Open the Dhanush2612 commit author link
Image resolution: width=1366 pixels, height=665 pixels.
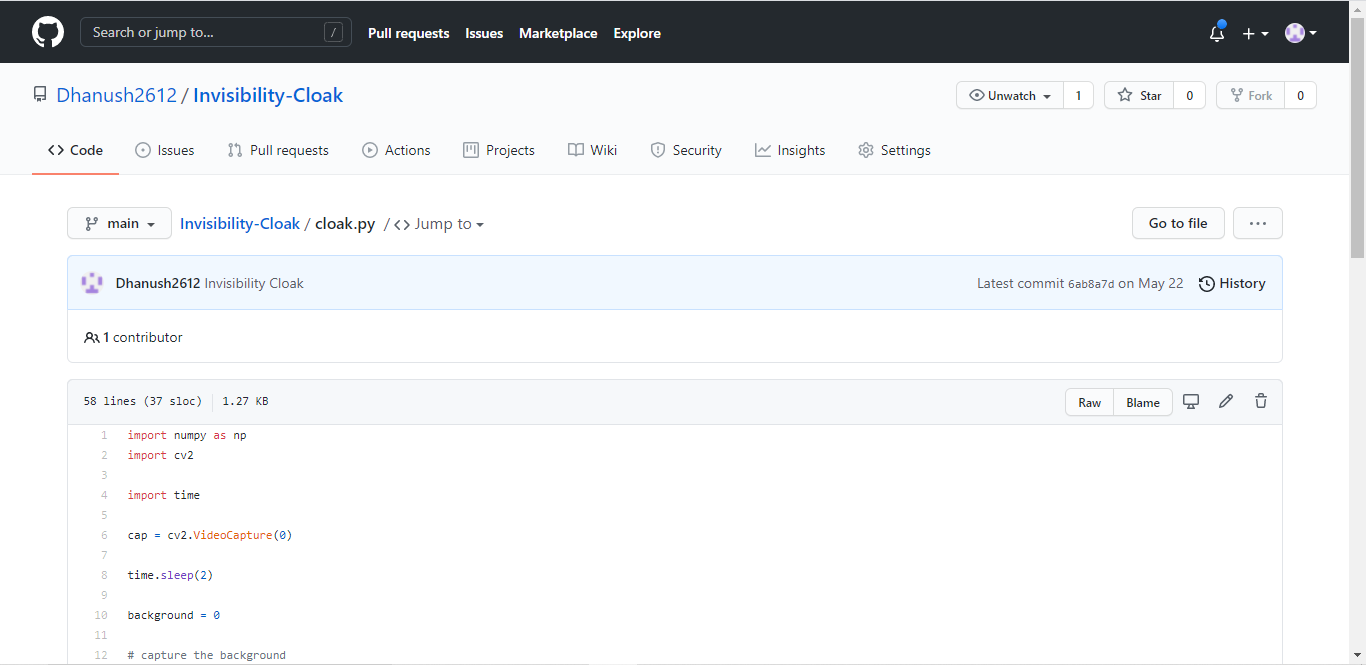[x=158, y=283]
